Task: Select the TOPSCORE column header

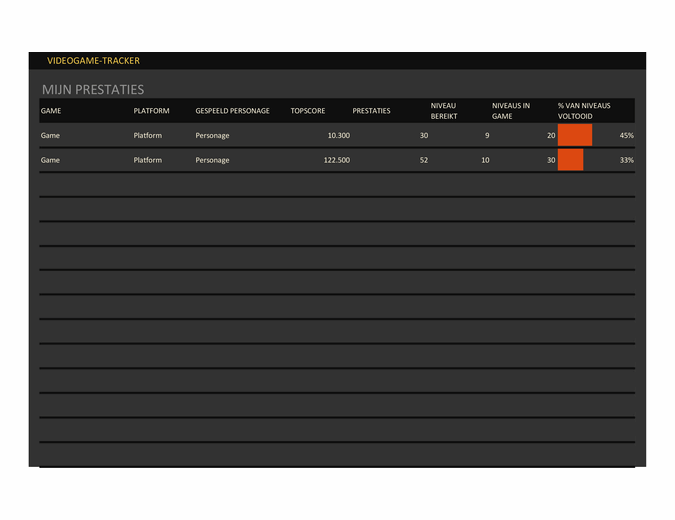Action: 307,111
